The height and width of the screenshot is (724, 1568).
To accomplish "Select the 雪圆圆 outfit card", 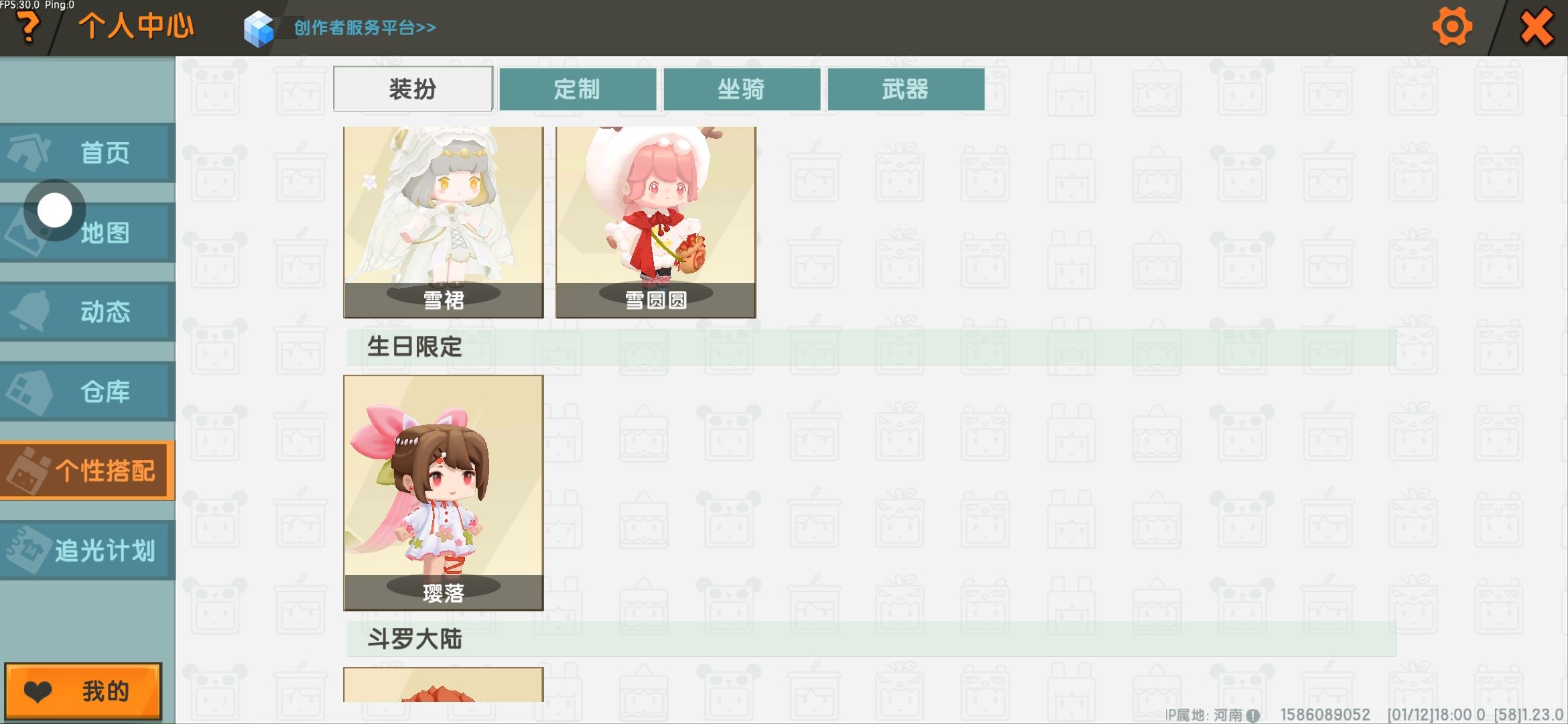I will tap(655, 222).
